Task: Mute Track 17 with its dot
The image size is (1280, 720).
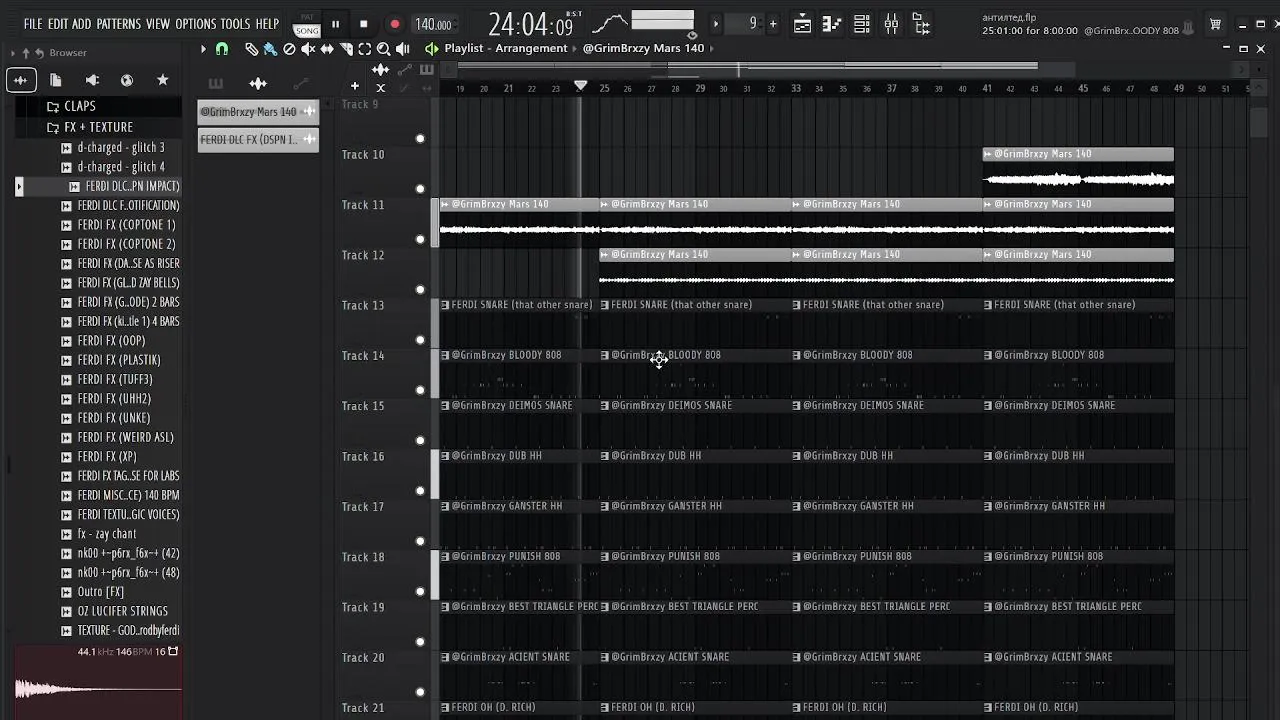Action: tap(420, 541)
